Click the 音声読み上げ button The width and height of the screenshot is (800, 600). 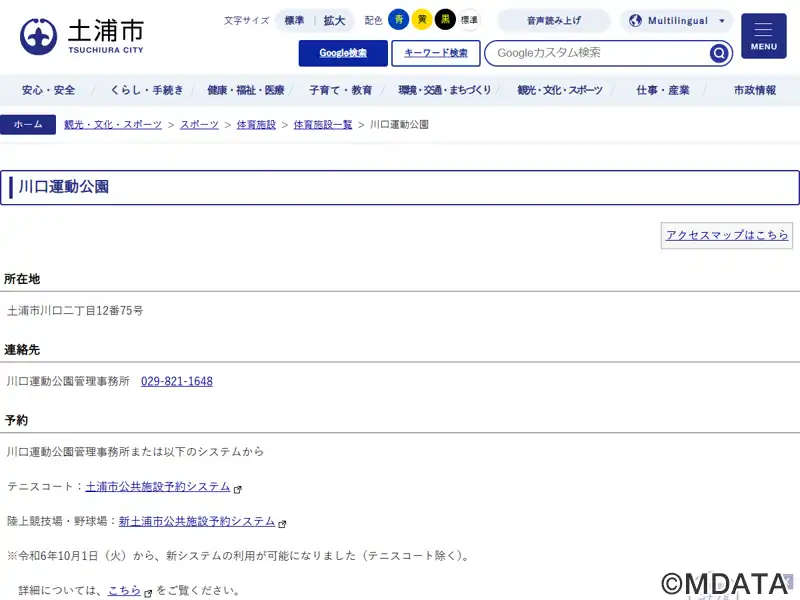pyautogui.click(x=553, y=20)
